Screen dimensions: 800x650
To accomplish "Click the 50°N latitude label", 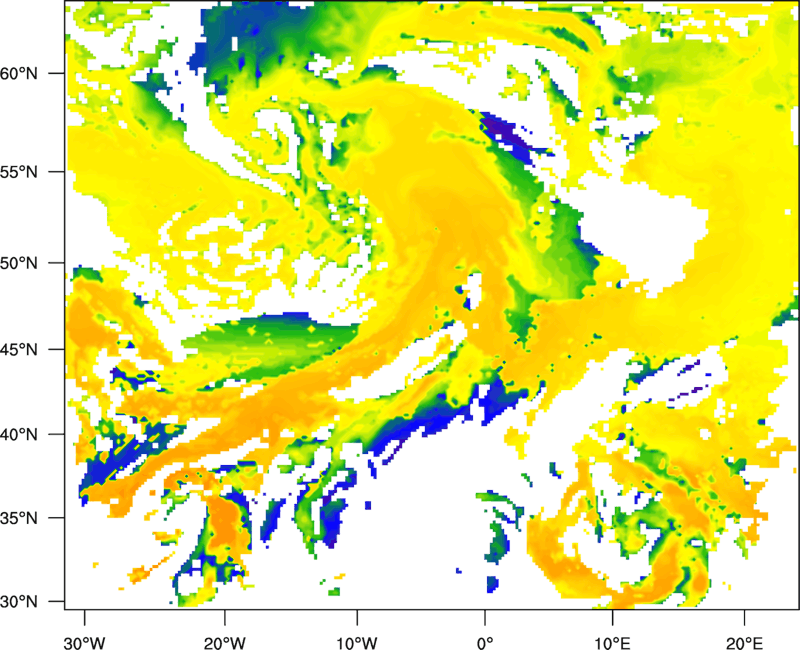I will (x=19, y=263).
